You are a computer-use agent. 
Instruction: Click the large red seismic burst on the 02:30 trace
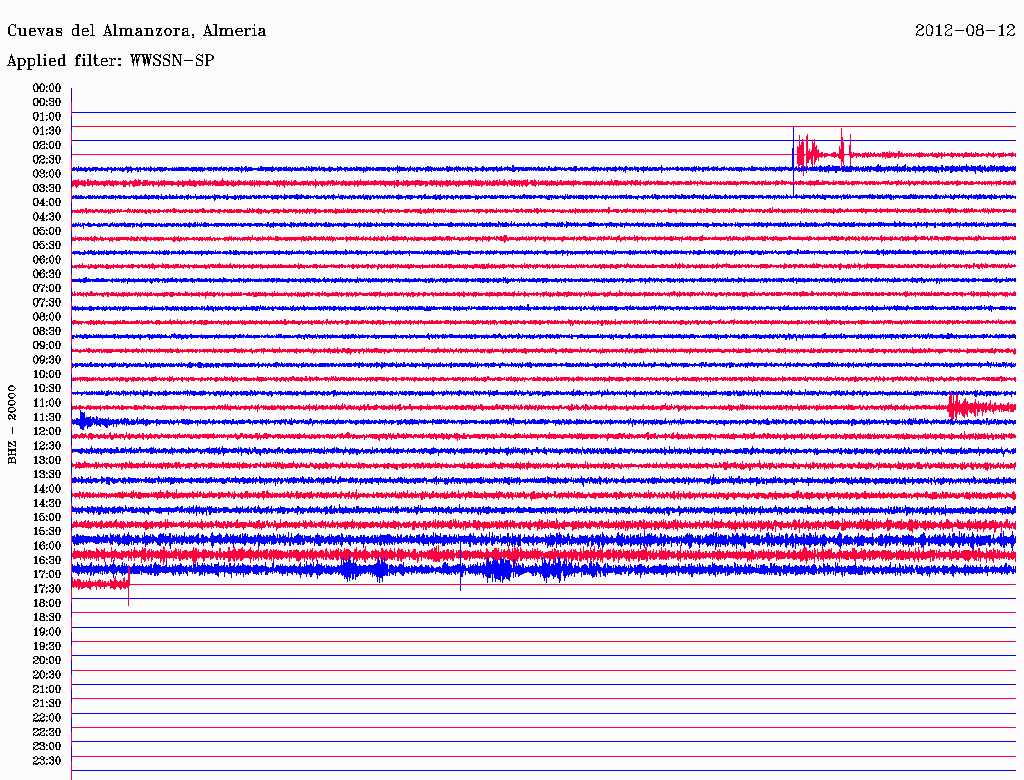(x=822, y=152)
